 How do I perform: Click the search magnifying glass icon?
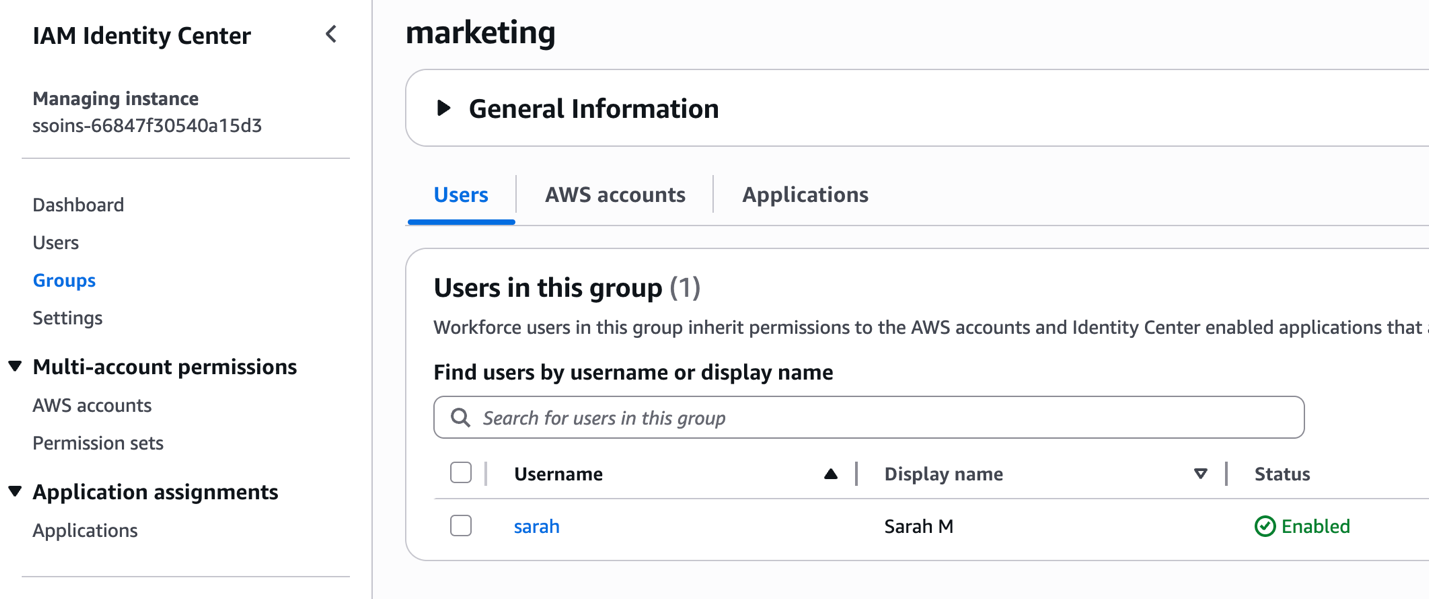click(459, 417)
